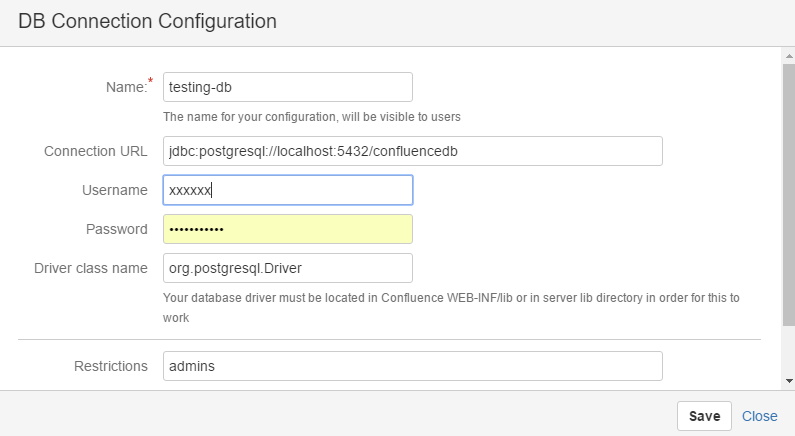This screenshot has width=795, height=436.
Task: Save the DB connection configuration
Action: click(704, 416)
